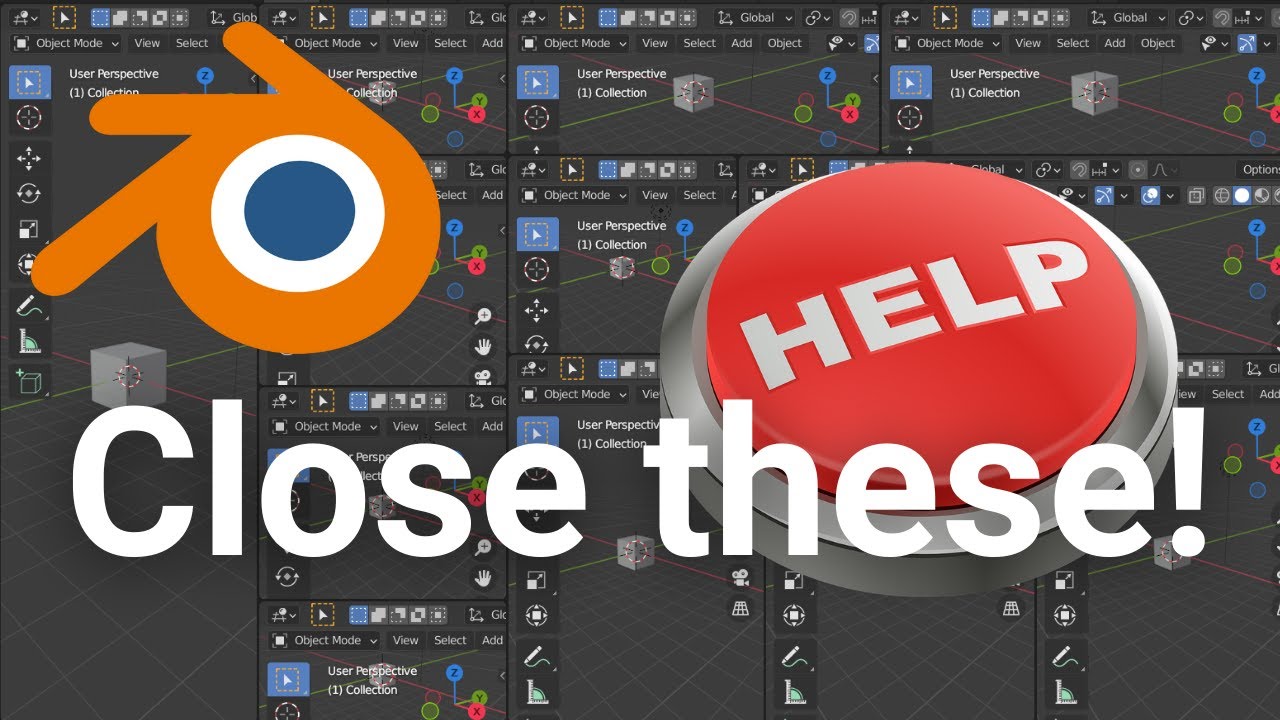Screen dimensions: 1280x720
Task: Open the View menu in the leftmost viewport
Action: tap(147, 43)
